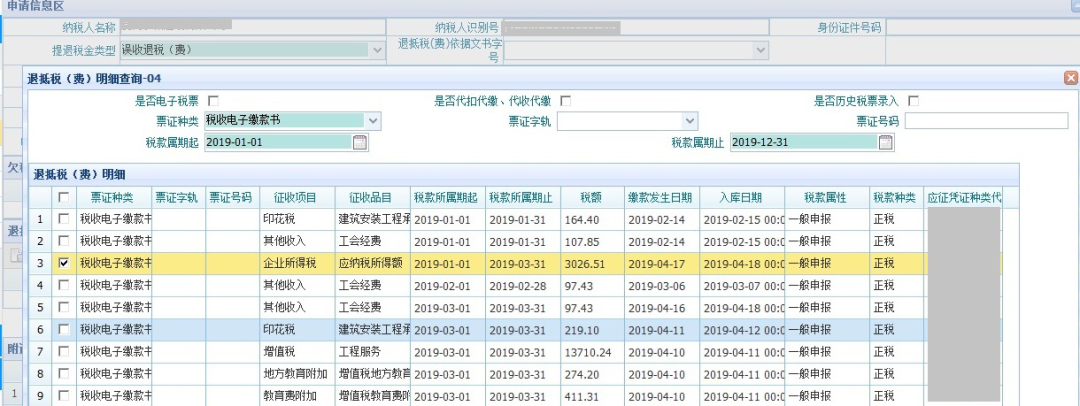Sort by 税款属性 column header
1080x406 pixels.
click(827, 198)
